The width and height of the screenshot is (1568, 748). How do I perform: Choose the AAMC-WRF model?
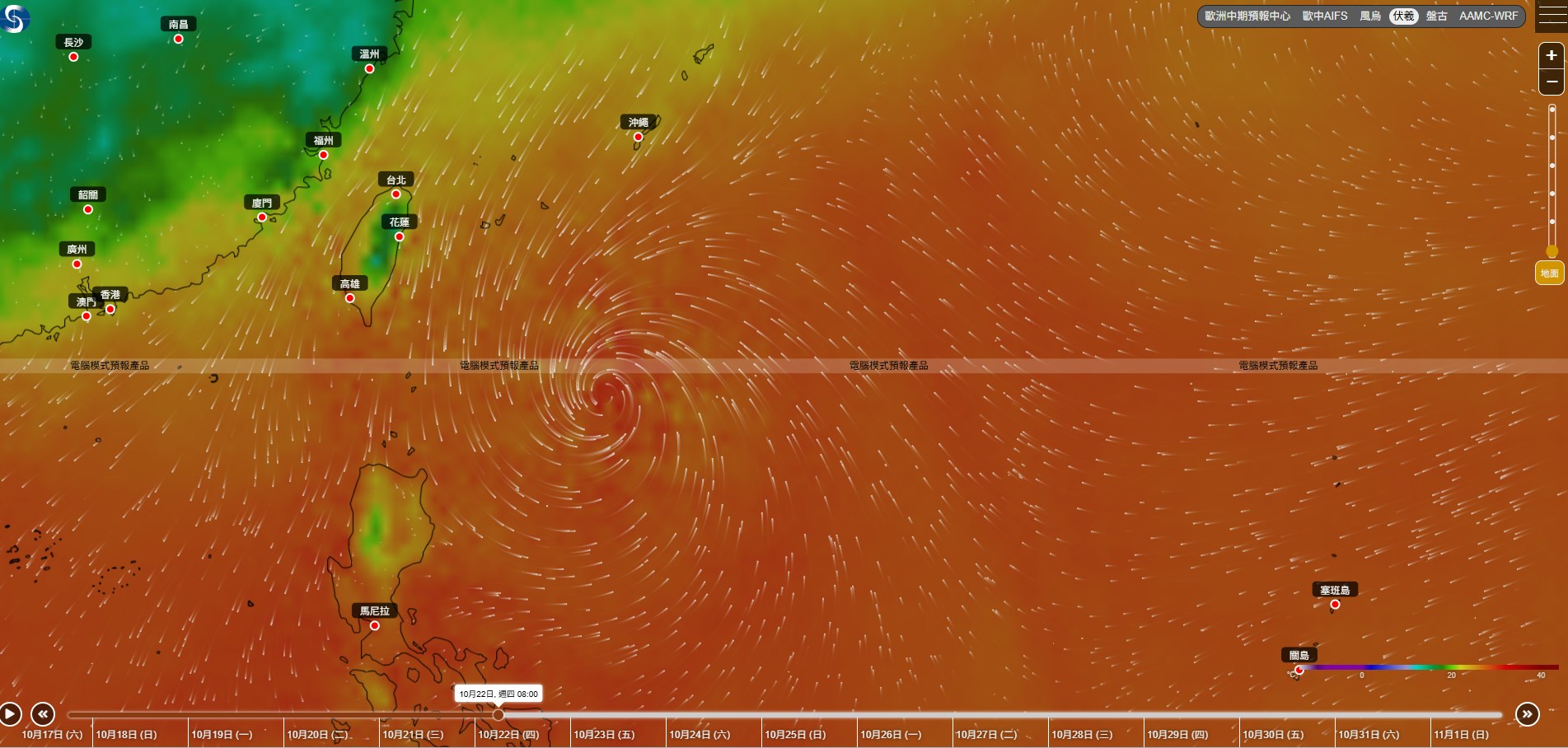[1488, 16]
